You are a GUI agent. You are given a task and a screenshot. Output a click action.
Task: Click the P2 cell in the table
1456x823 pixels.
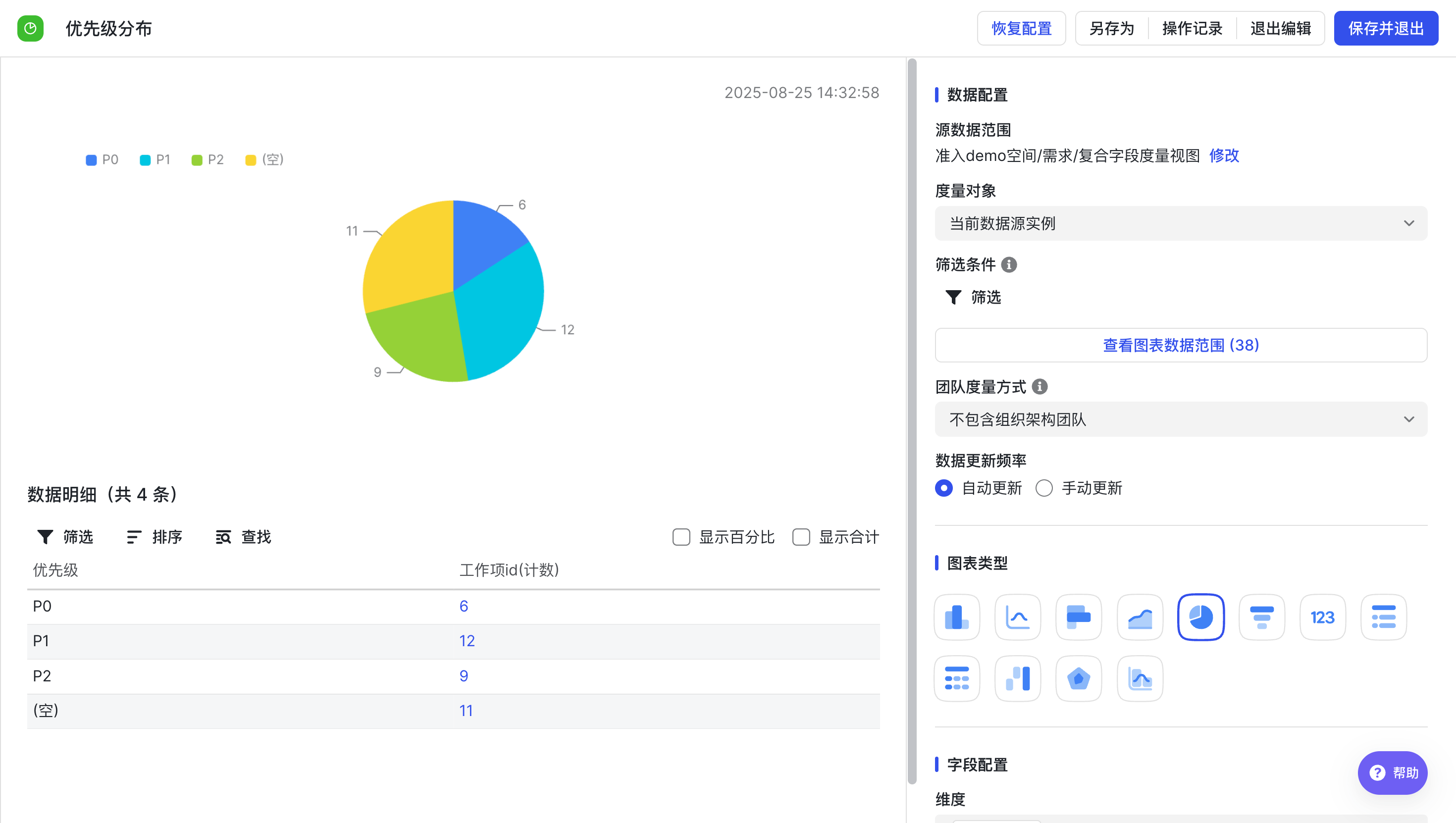[42, 676]
